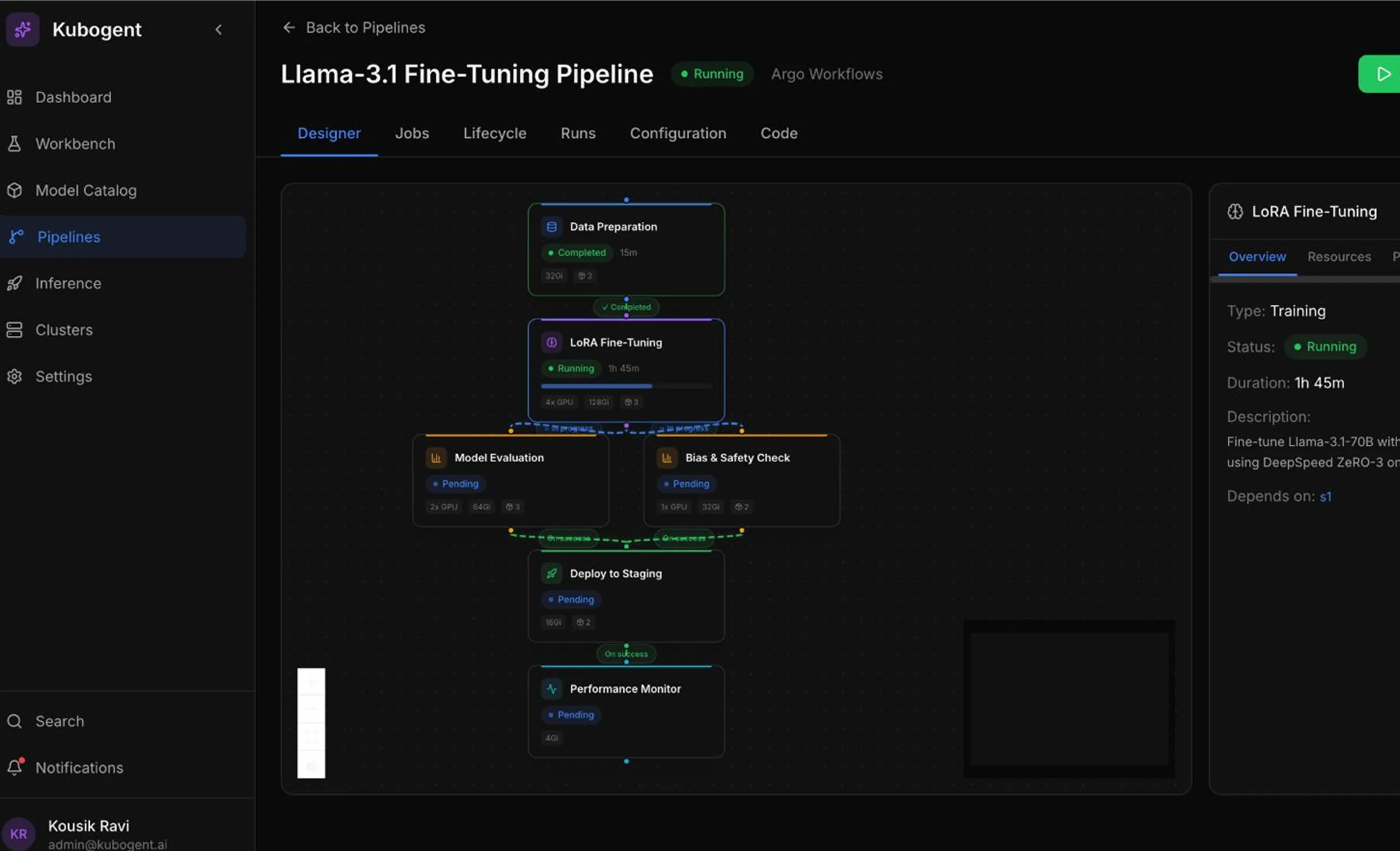Open Inference via its rocket icon
The width and height of the screenshot is (1400, 851).
pyautogui.click(x=15, y=283)
